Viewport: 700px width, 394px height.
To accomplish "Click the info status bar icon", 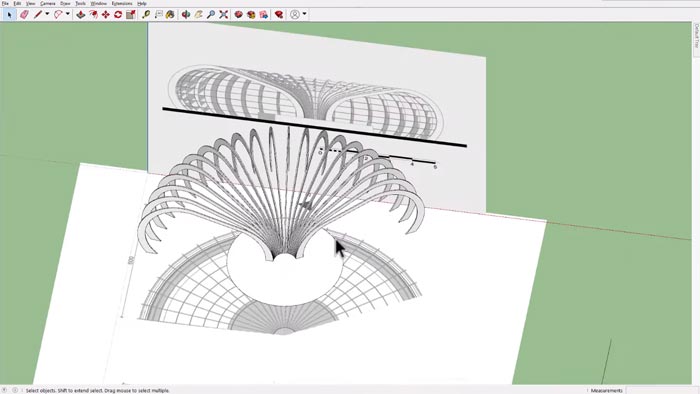I will 15,390.
